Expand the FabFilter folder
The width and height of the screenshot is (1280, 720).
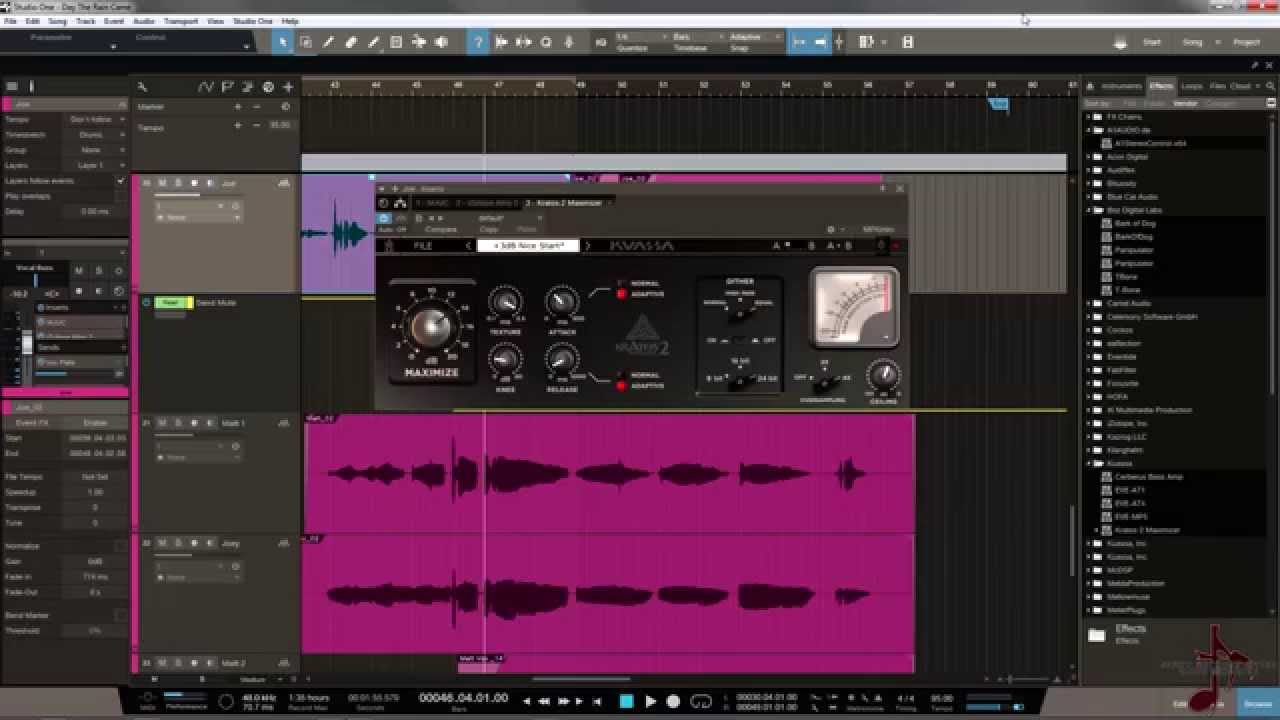coord(1090,370)
